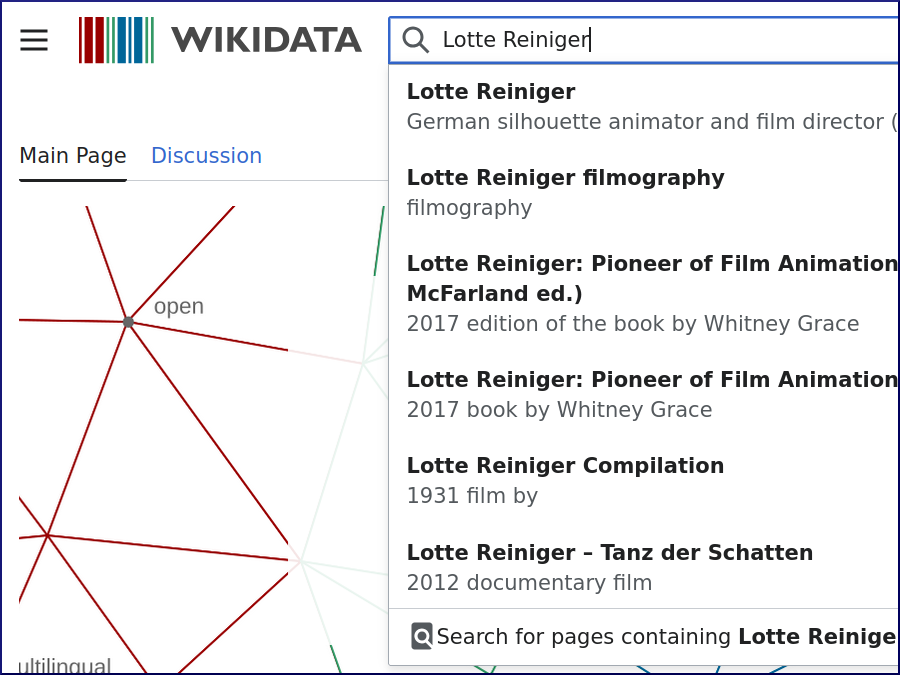Select Lotte Reiniger – Tanz der Schatten documentary
The width and height of the screenshot is (900, 675).
645,567
